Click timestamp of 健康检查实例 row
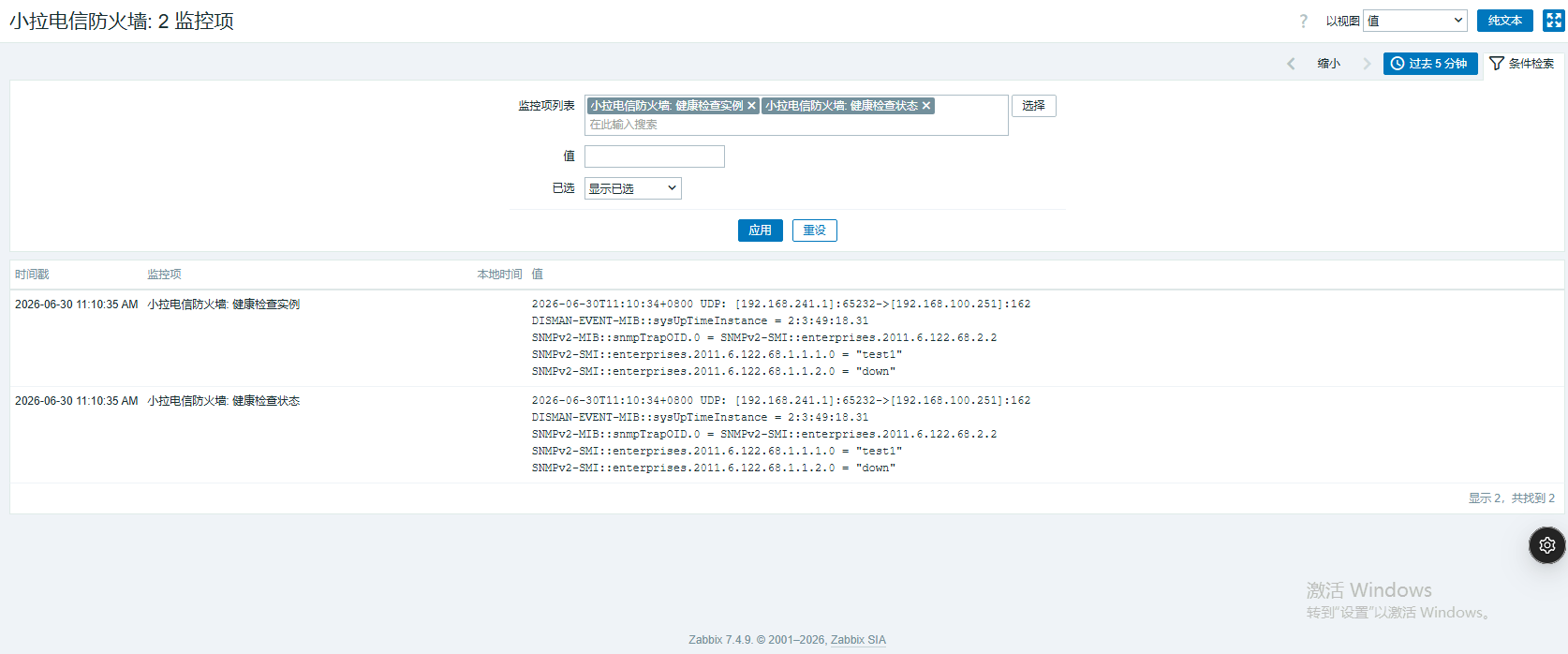Screen dimensions: 1568x654 coord(76,305)
